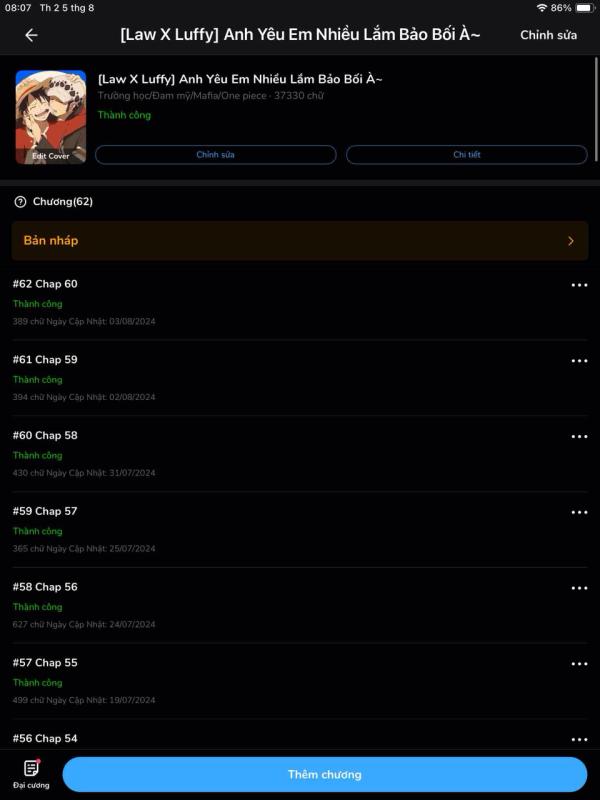The width and height of the screenshot is (600, 800).
Task: Open more options for Chap 59
Action: tap(579, 361)
